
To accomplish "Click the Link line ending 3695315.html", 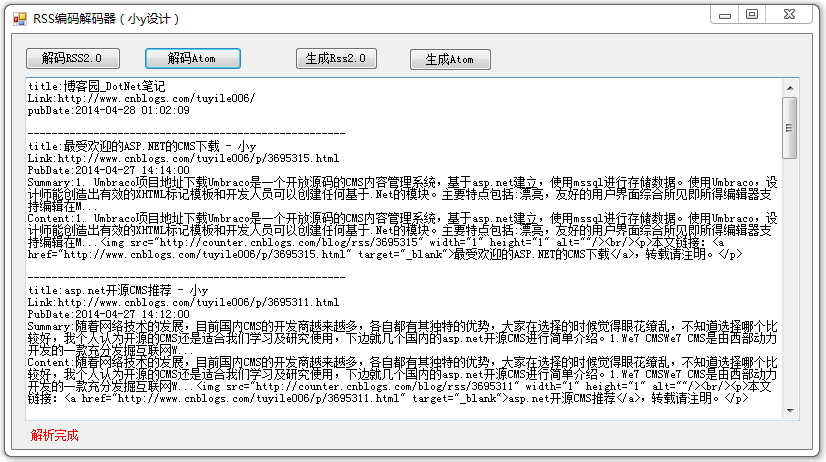I will click(x=183, y=159).
